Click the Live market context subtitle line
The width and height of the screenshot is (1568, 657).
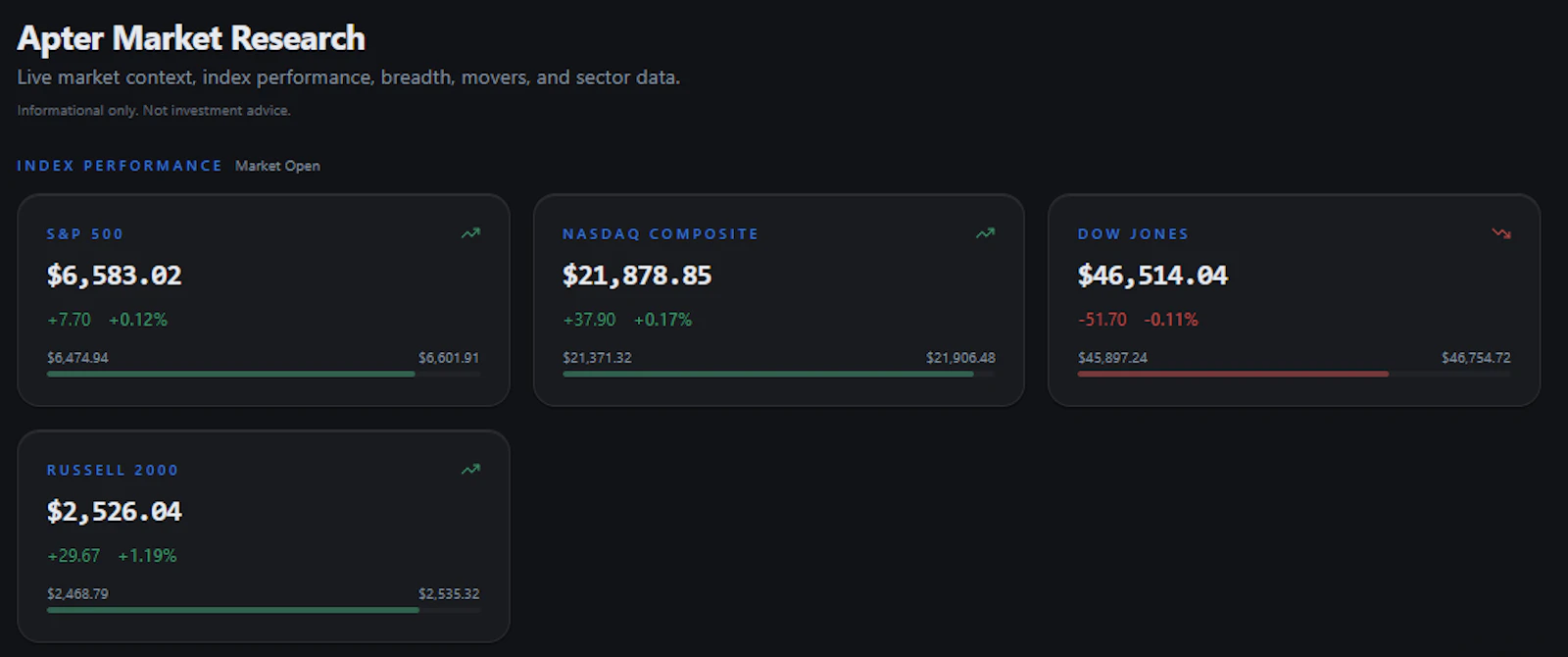click(x=348, y=77)
